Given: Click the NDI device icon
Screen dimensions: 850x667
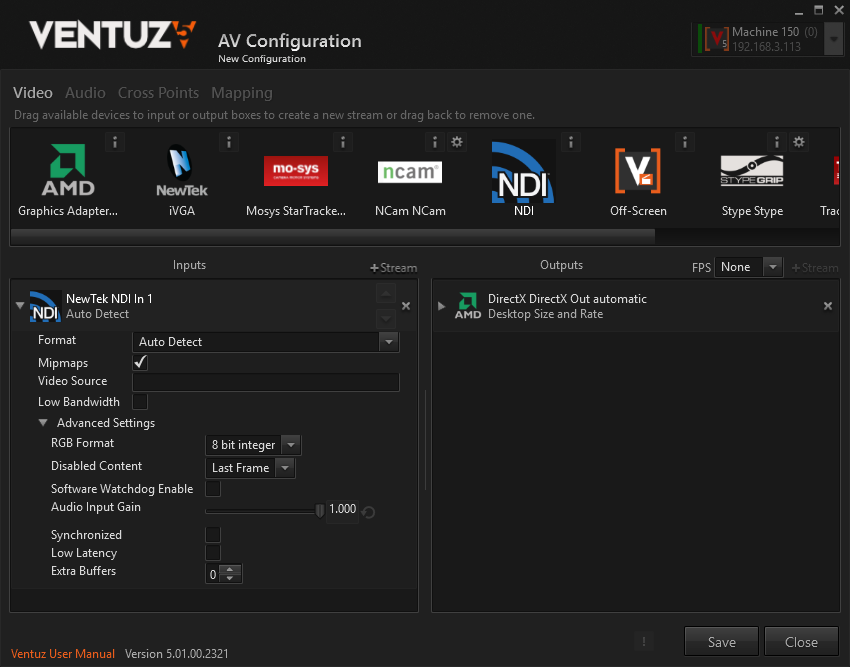Looking at the screenshot, I should click(523, 172).
